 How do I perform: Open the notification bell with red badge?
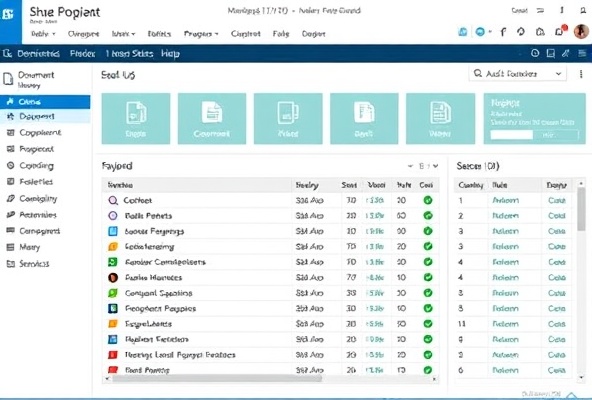pyautogui.click(x=560, y=32)
